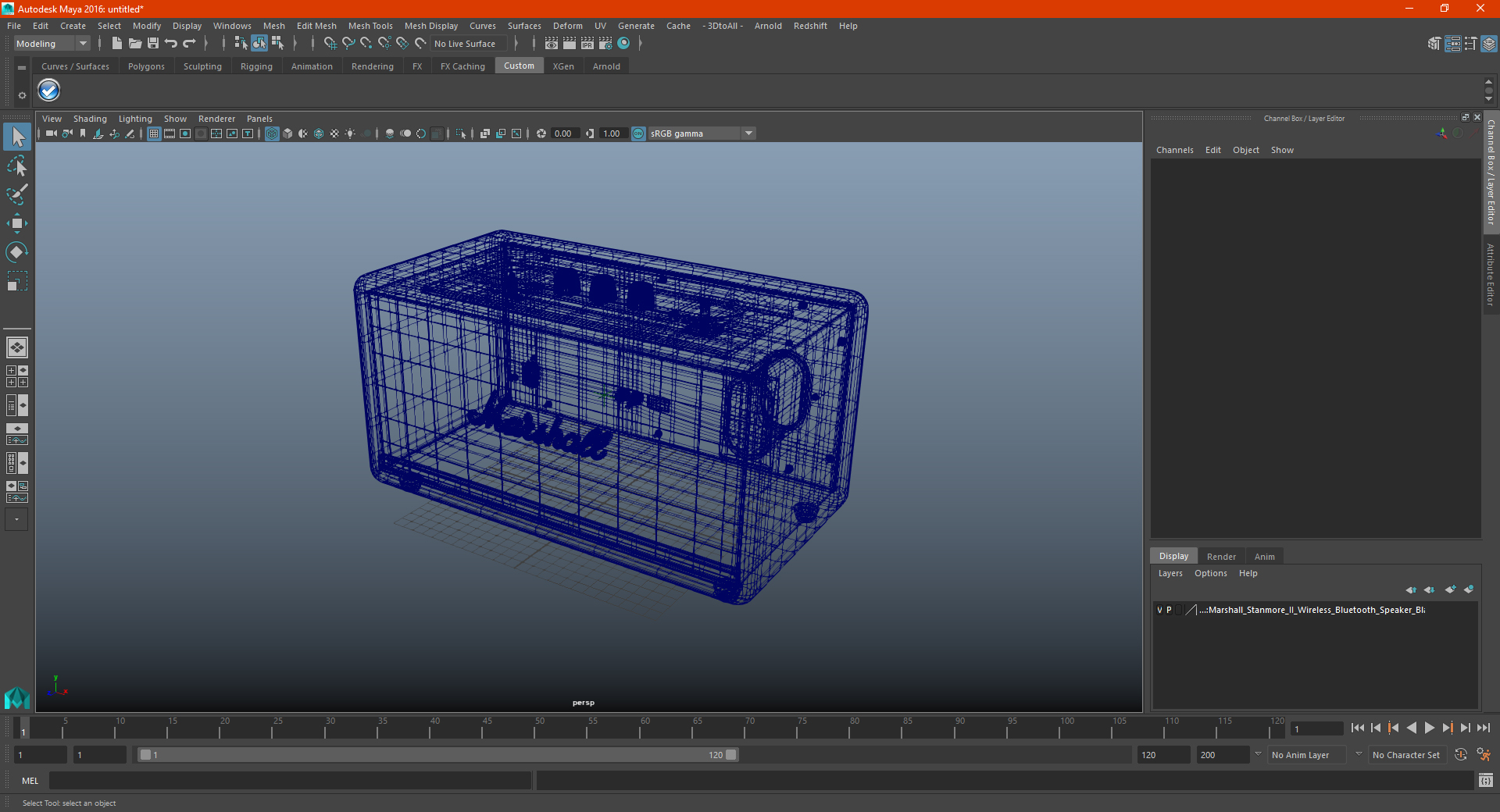Click the Save scene icon
Viewport: 1500px width, 812px height.
tap(153, 44)
